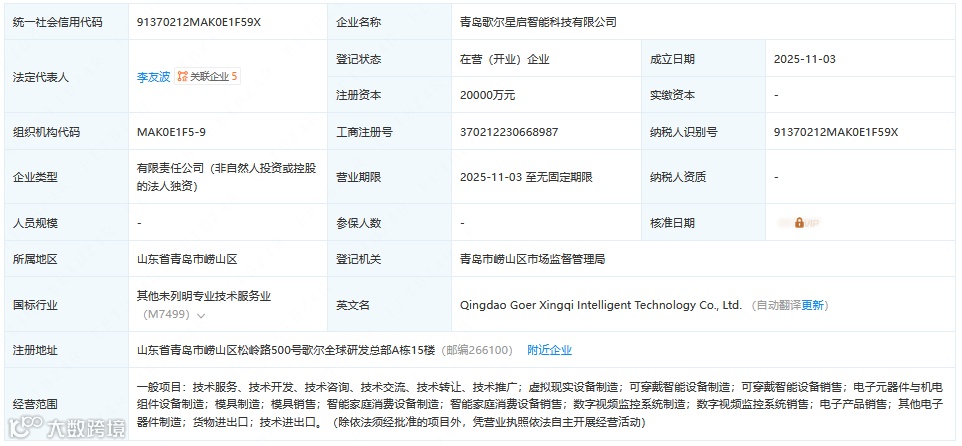
Task: Select the company type 有限责任公司 text
Action: [x=226, y=177]
